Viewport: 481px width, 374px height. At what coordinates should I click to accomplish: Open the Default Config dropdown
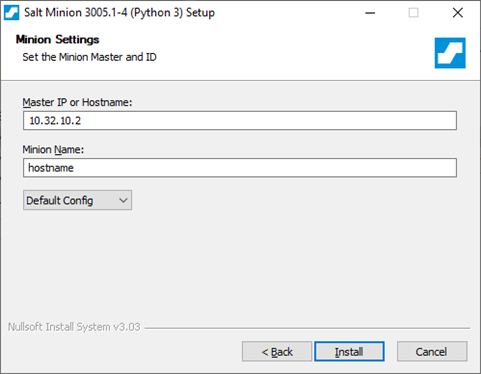77,200
